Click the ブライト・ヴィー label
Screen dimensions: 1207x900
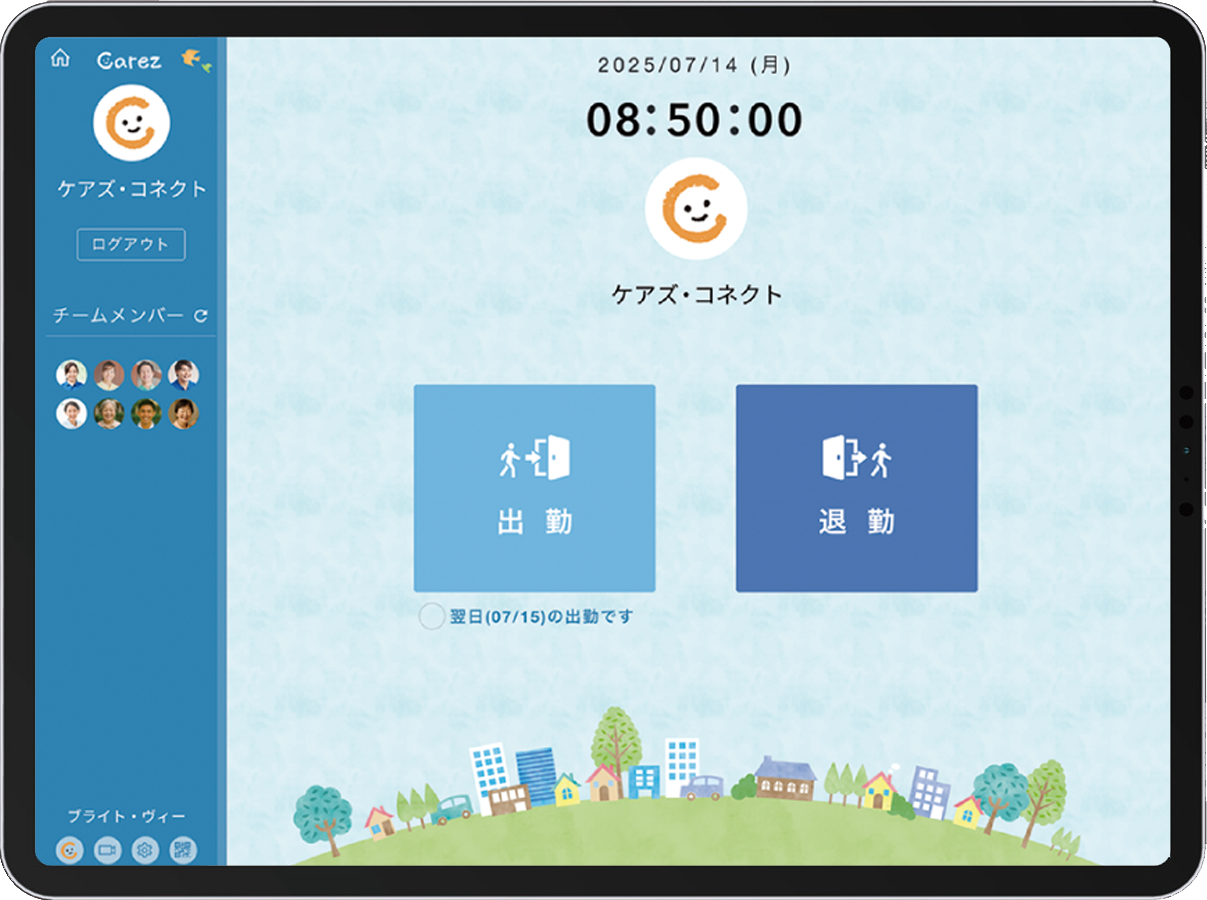point(126,816)
